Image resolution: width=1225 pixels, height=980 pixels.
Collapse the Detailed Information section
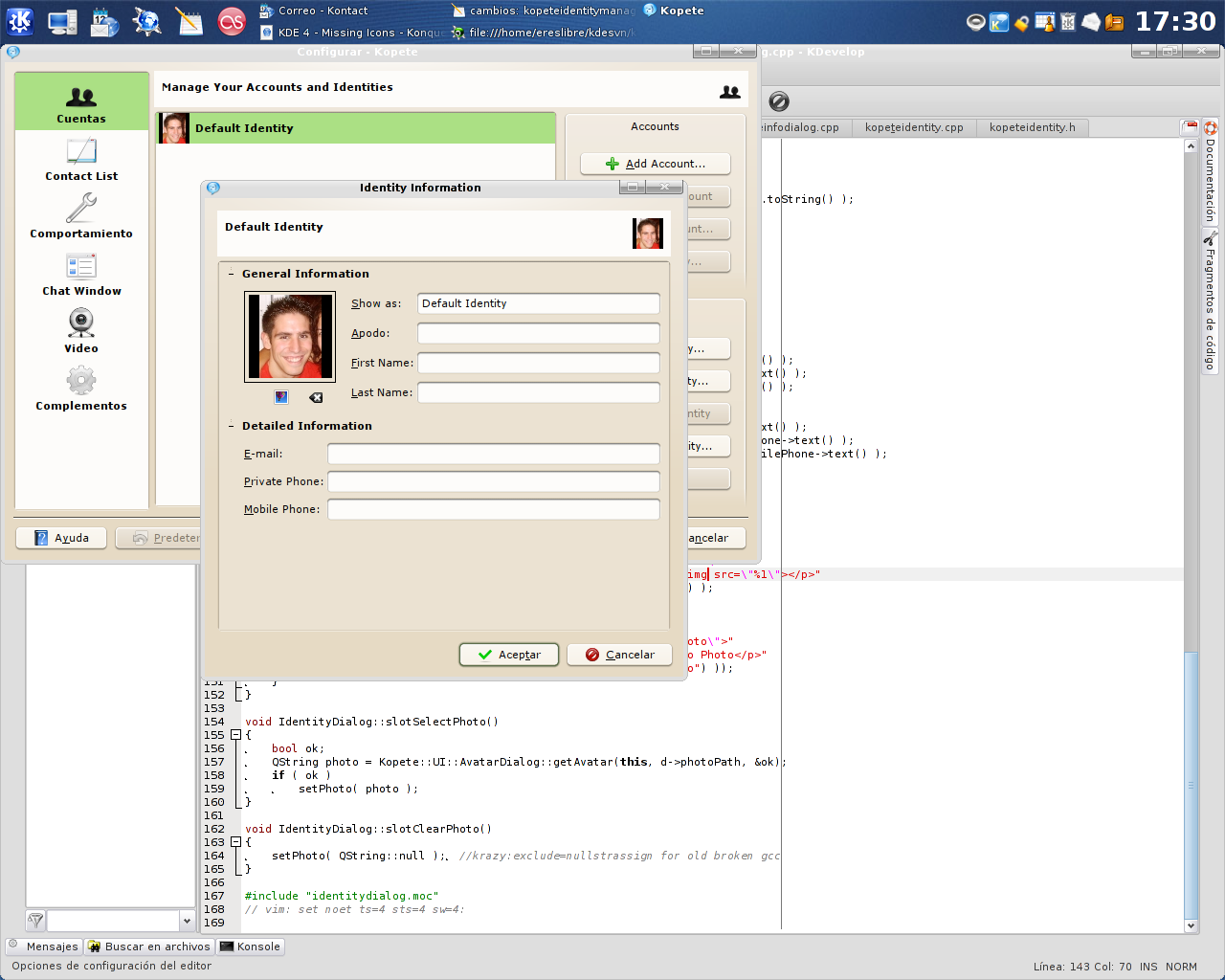[x=232, y=426]
